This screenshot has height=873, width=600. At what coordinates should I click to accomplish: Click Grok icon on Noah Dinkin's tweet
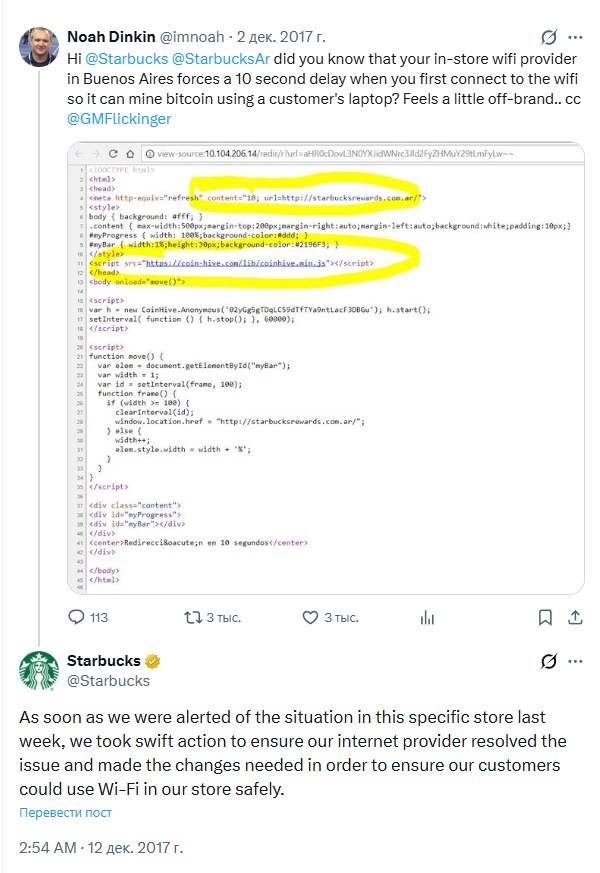[x=547, y=38]
